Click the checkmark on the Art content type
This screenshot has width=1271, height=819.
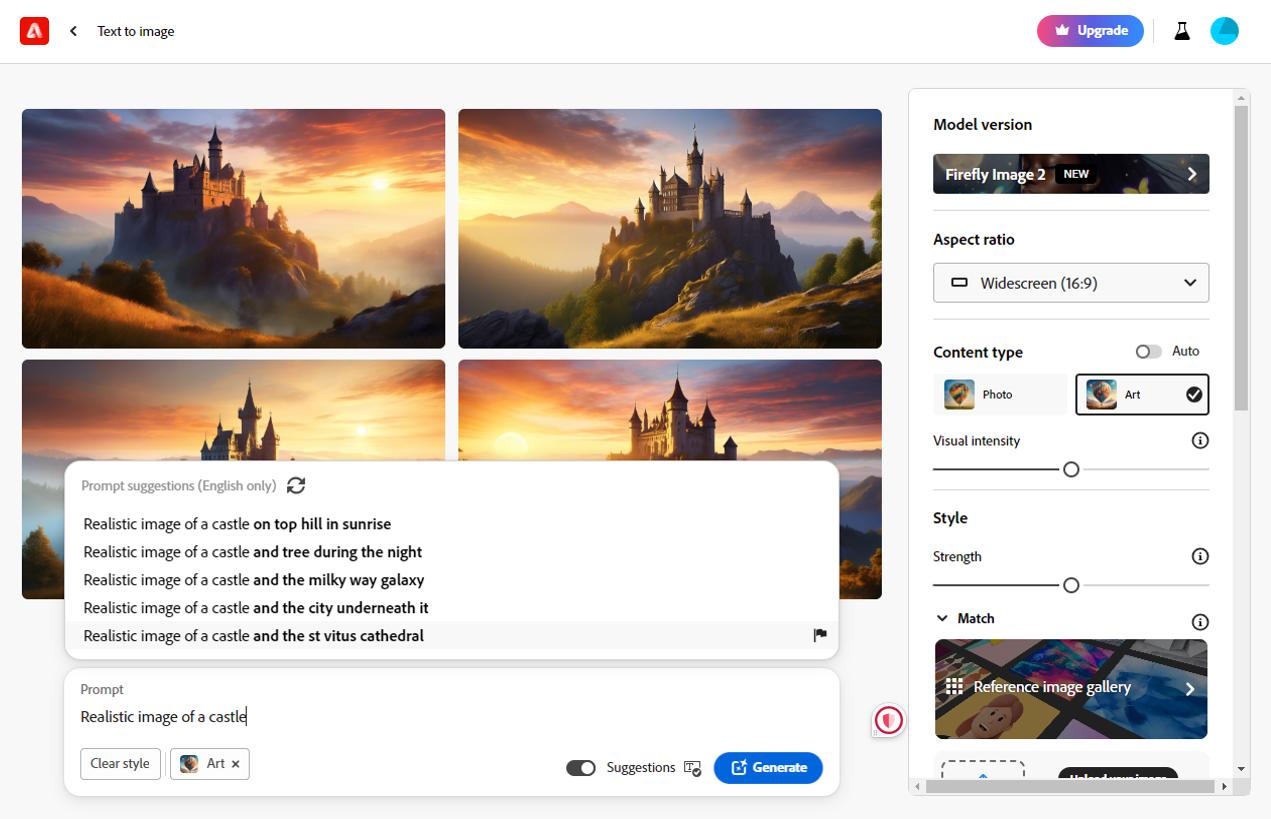click(x=1194, y=394)
